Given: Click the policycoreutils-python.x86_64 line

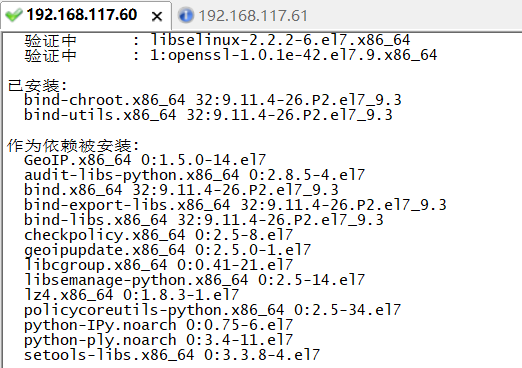Looking at the screenshot, I should click(212, 310).
